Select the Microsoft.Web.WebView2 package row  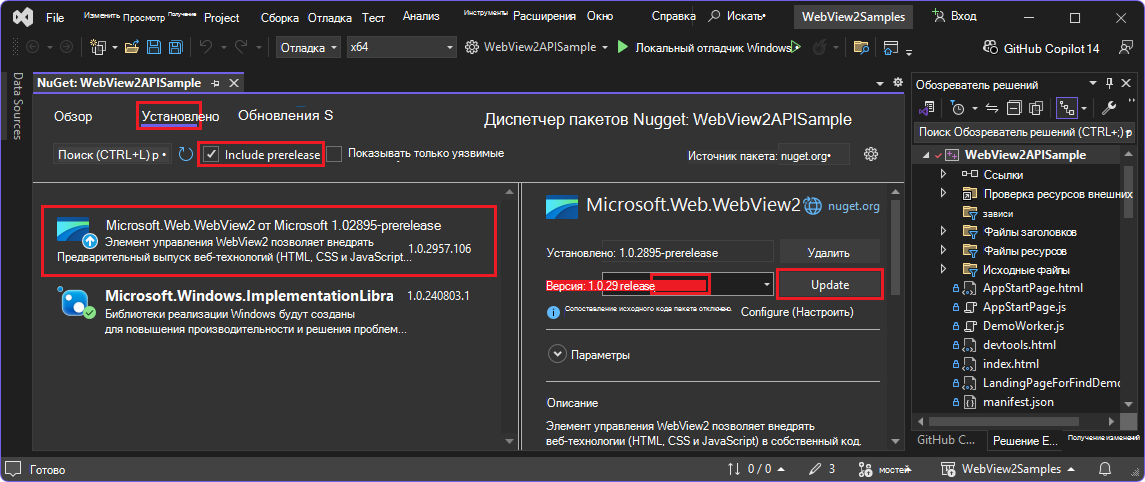(269, 241)
